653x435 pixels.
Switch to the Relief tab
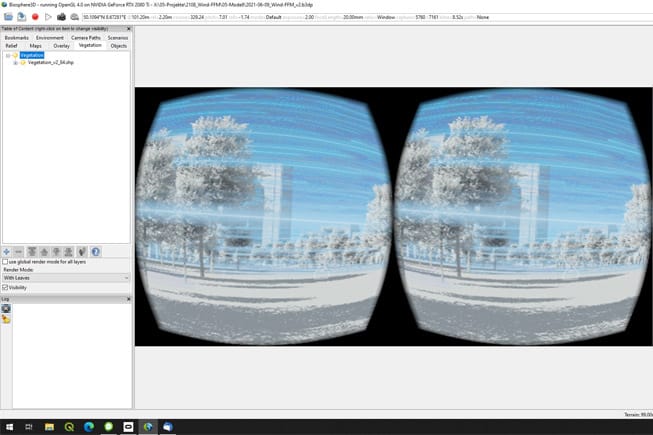click(11, 46)
